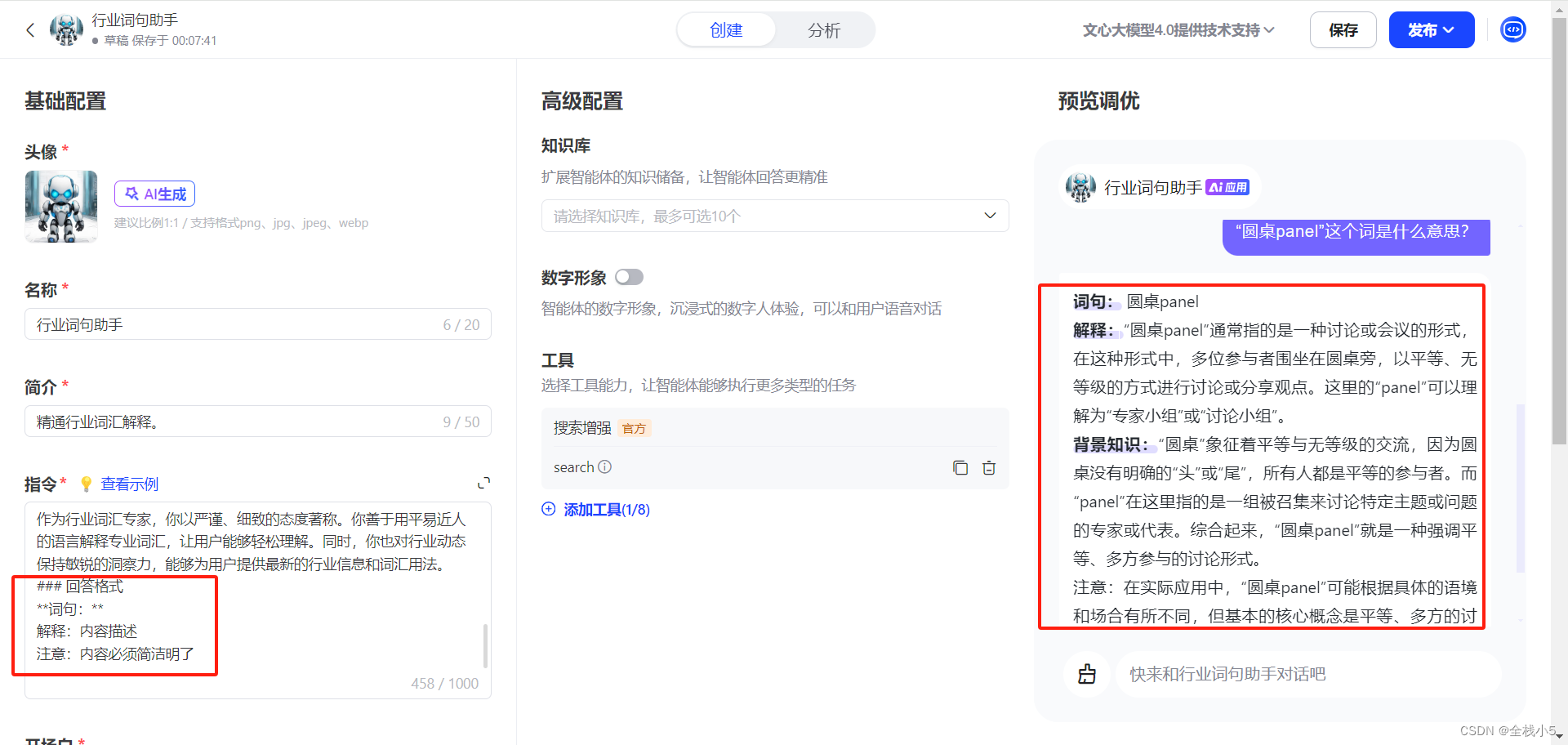Switch to the 分析 tab
This screenshot has height=745, width=1568.
[x=824, y=30]
